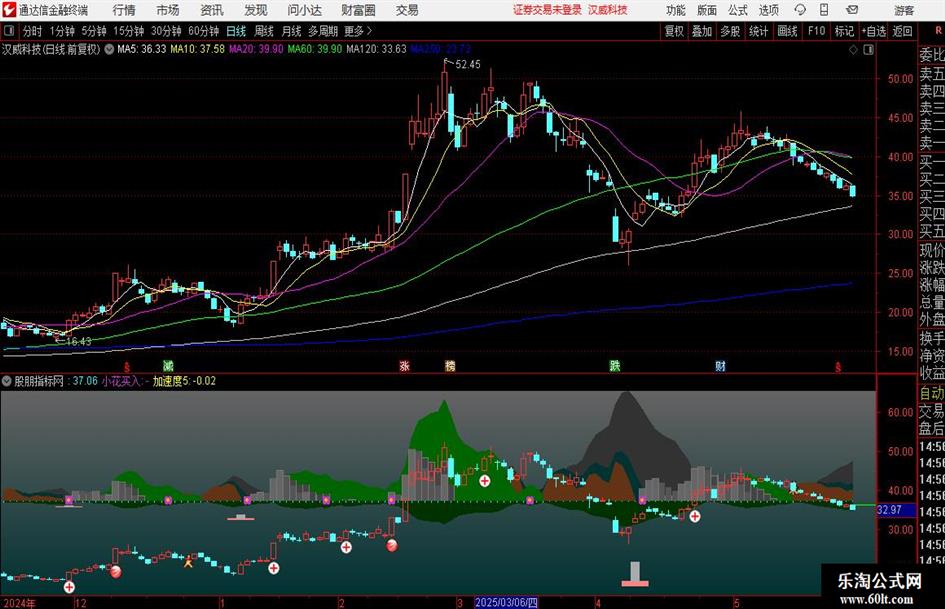Switch to the 1分钟 period tab
This screenshot has height=609, width=945.
coord(62,31)
